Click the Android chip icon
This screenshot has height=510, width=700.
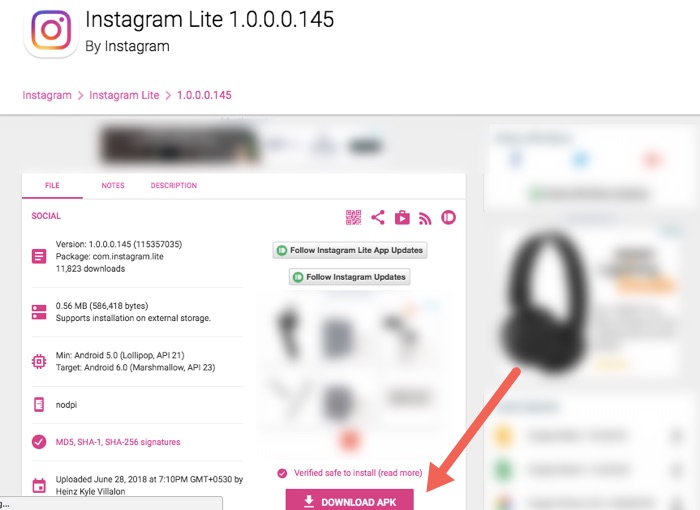(39, 361)
